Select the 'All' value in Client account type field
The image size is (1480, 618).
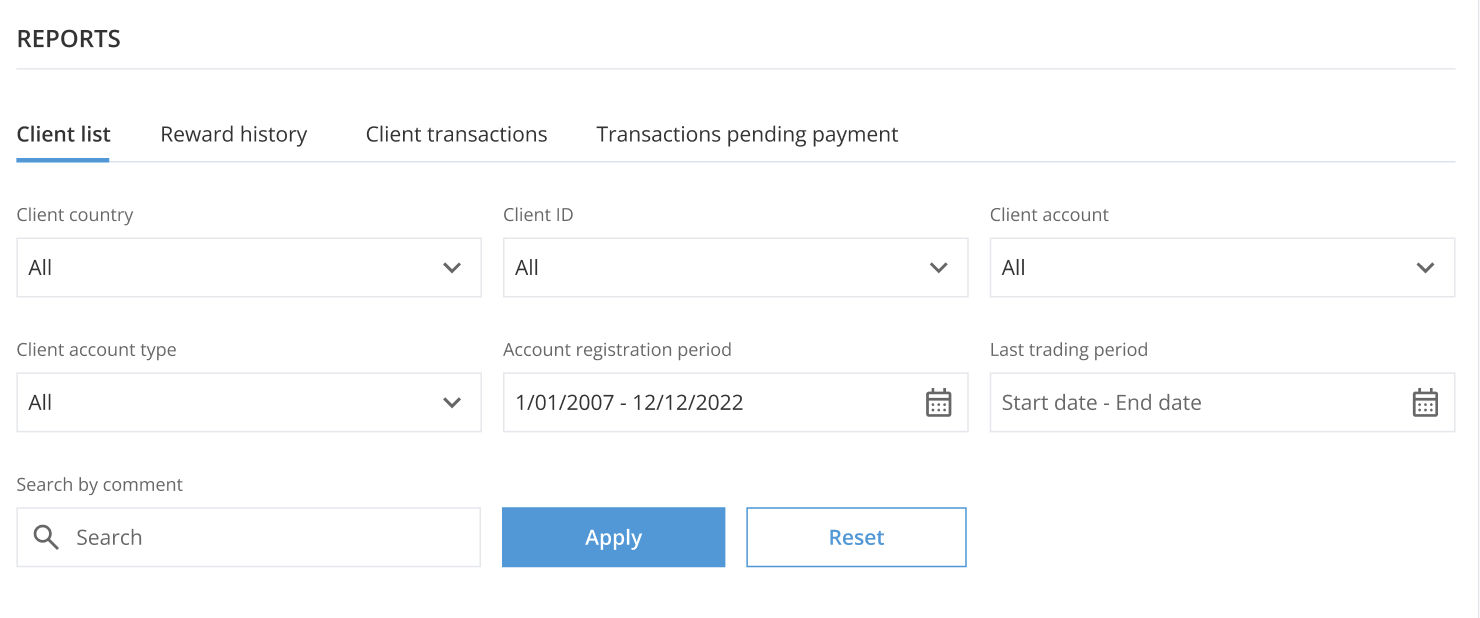click(x=40, y=403)
